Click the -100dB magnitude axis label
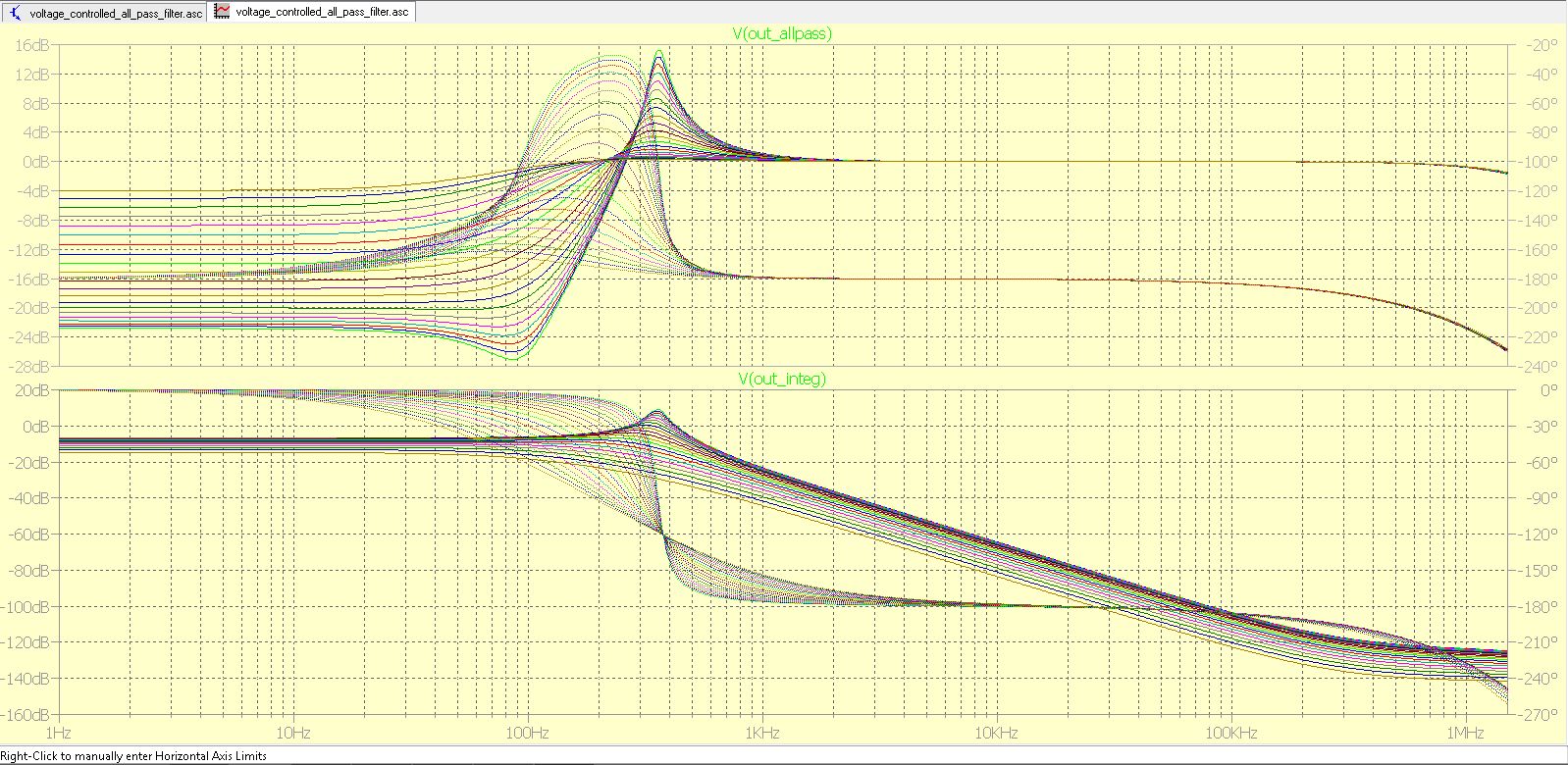The image size is (1568, 765). (26, 607)
